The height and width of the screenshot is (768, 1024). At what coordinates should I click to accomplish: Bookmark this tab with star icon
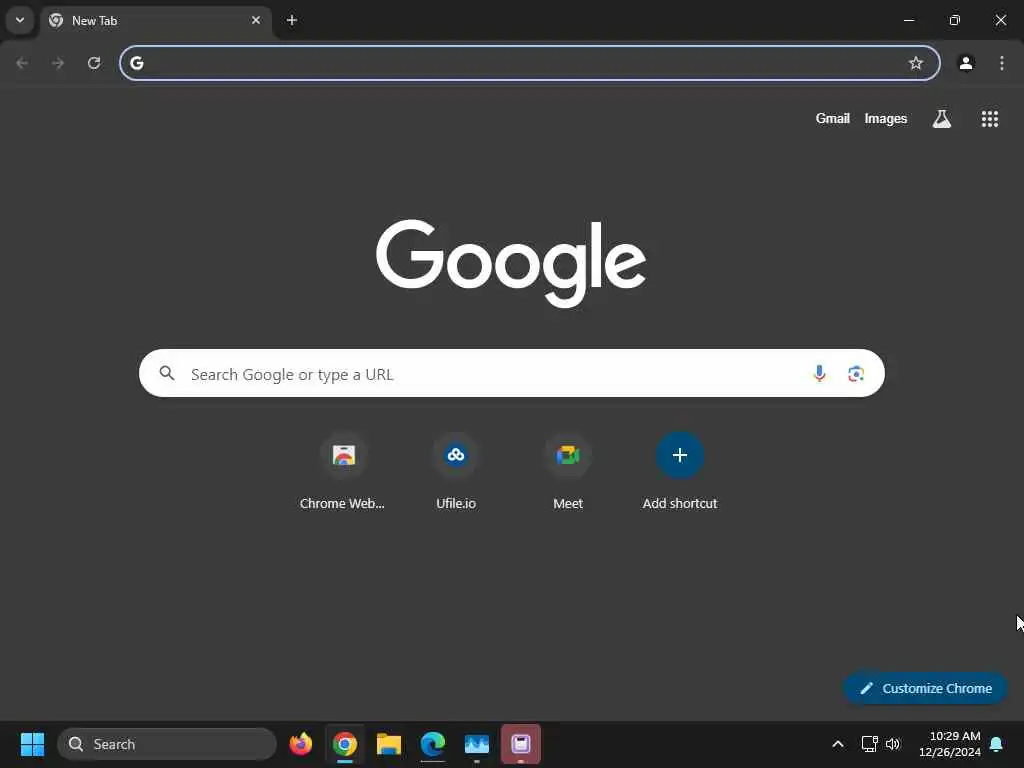pyautogui.click(x=916, y=63)
